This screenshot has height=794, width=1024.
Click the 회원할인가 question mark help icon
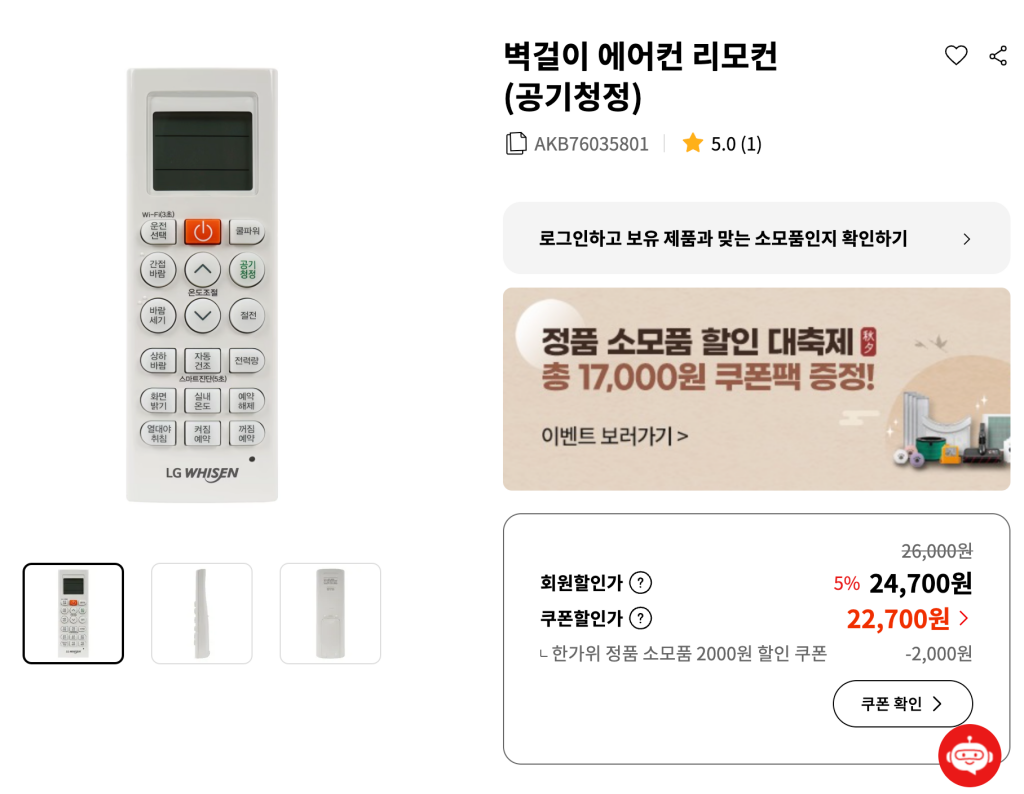click(641, 582)
